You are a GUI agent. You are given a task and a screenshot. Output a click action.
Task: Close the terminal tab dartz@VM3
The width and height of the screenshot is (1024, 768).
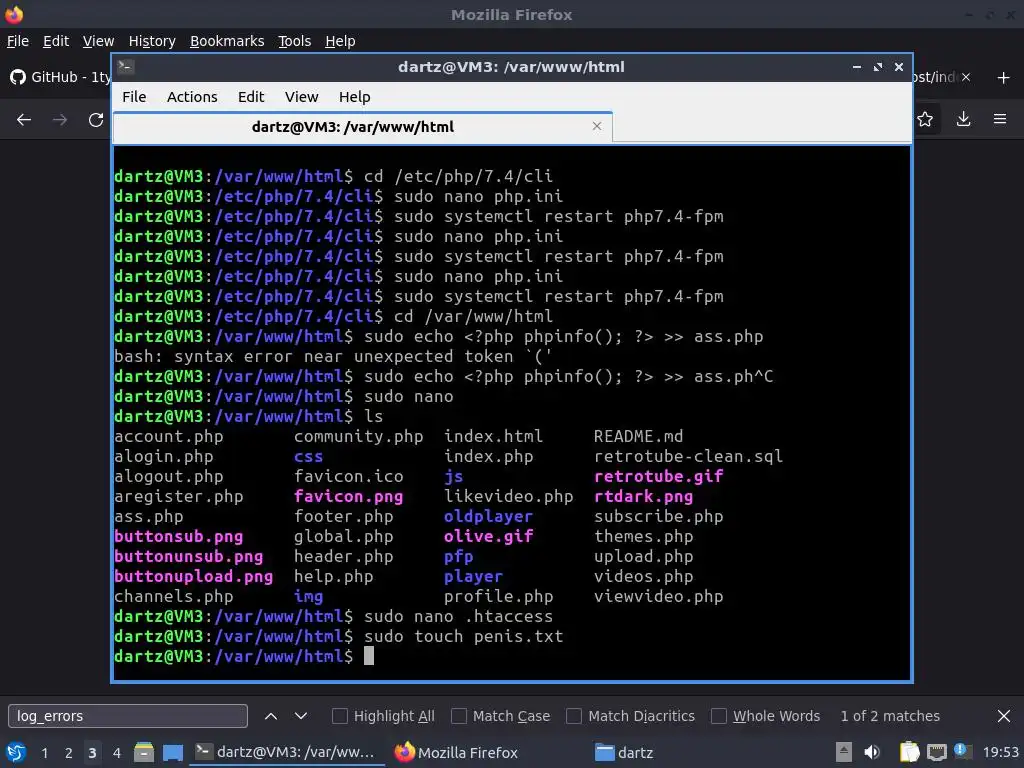coord(596,126)
